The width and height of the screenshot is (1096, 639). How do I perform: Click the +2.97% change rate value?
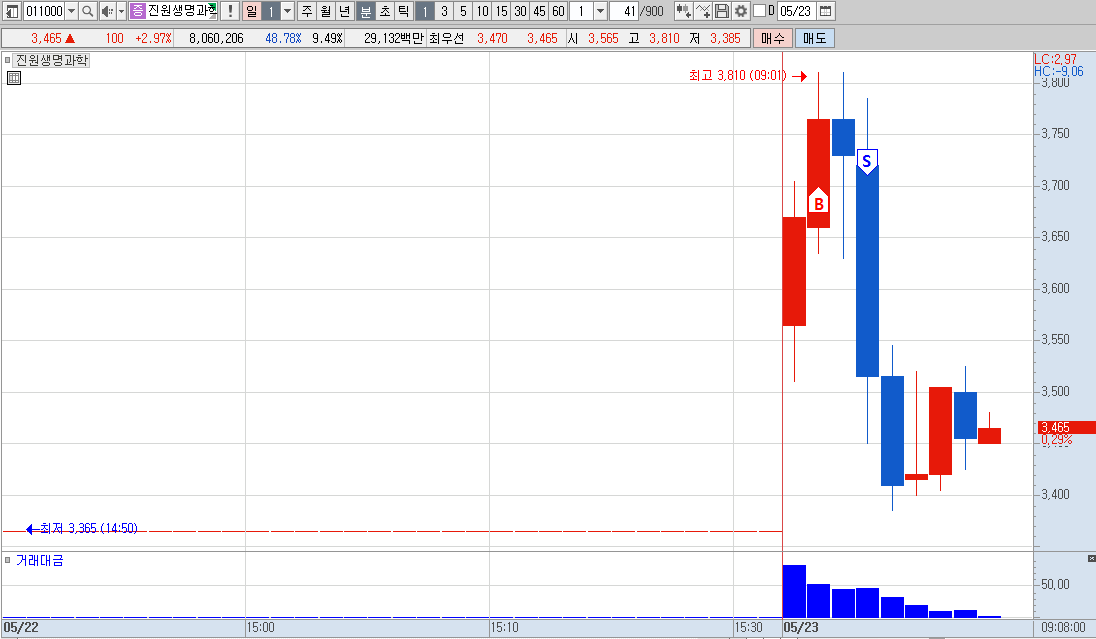click(x=153, y=38)
